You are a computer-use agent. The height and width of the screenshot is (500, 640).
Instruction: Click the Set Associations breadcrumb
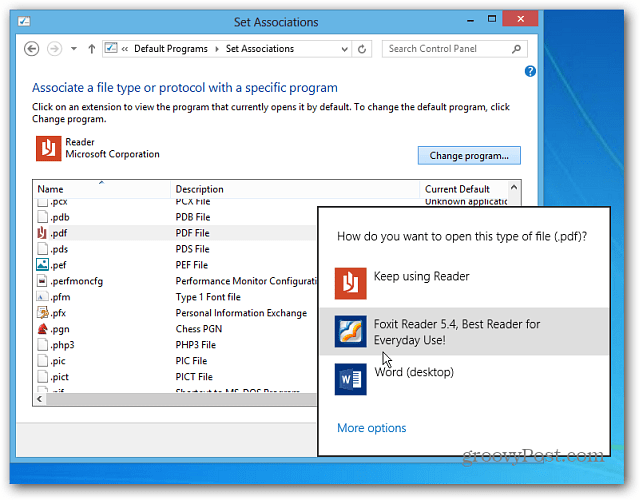point(260,49)
